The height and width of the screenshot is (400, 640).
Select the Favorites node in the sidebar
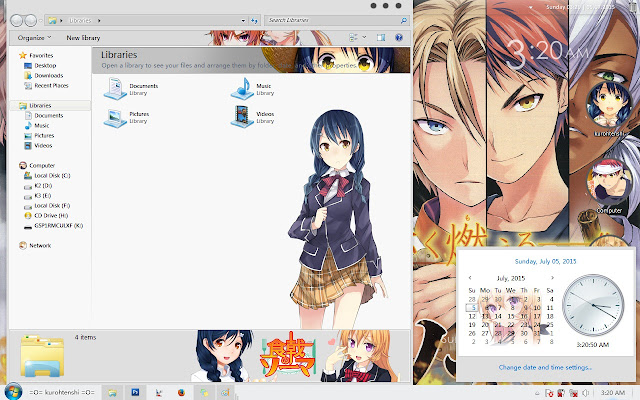tap(36, 55)
